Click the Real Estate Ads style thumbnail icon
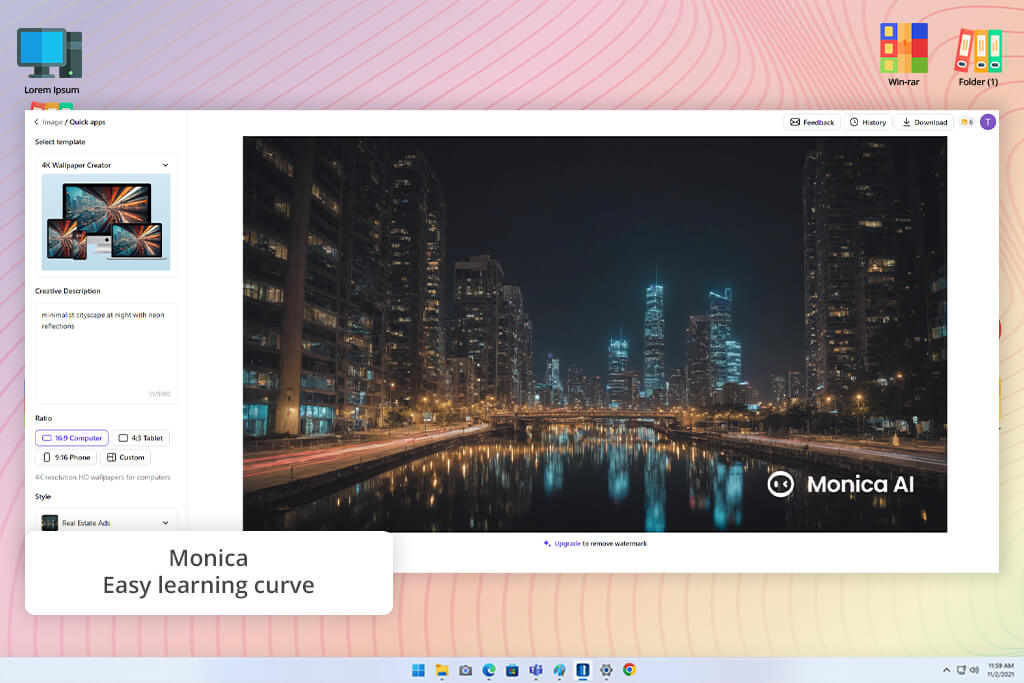Viewport: 1024px width, 683px height. (x=50, y=523)
